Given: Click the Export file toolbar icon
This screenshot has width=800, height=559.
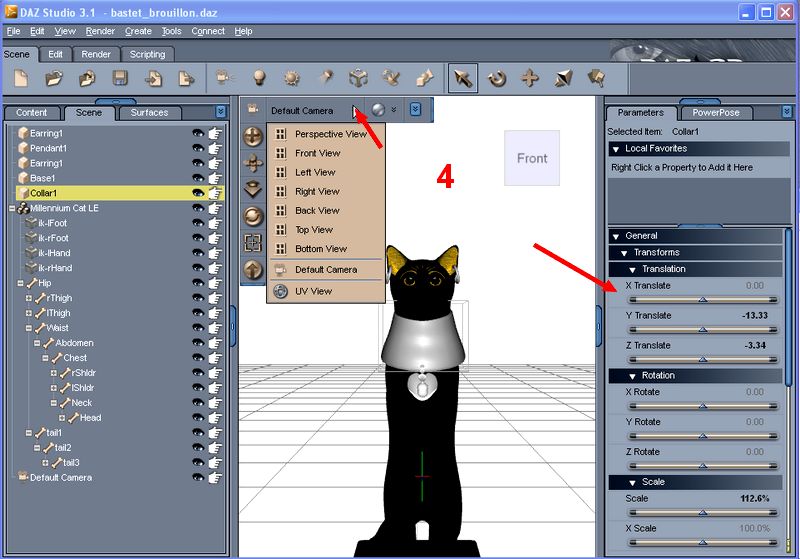Looking at the screenshot, I should 186,79.
